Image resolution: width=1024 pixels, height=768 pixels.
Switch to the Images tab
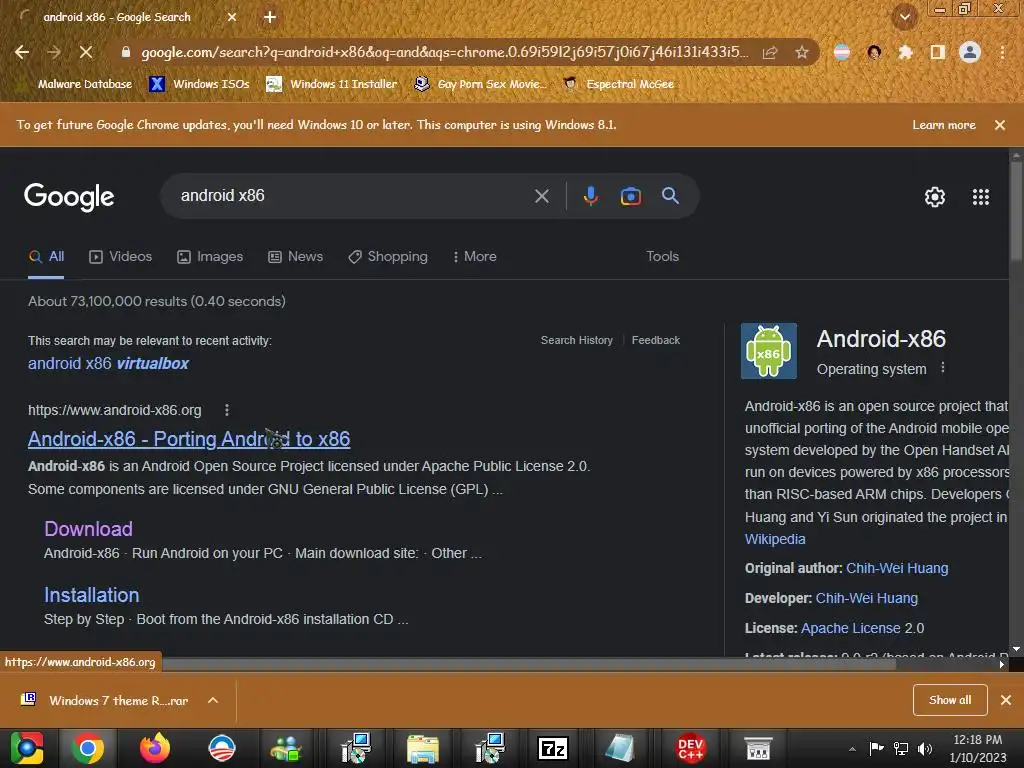coord(210,257)
